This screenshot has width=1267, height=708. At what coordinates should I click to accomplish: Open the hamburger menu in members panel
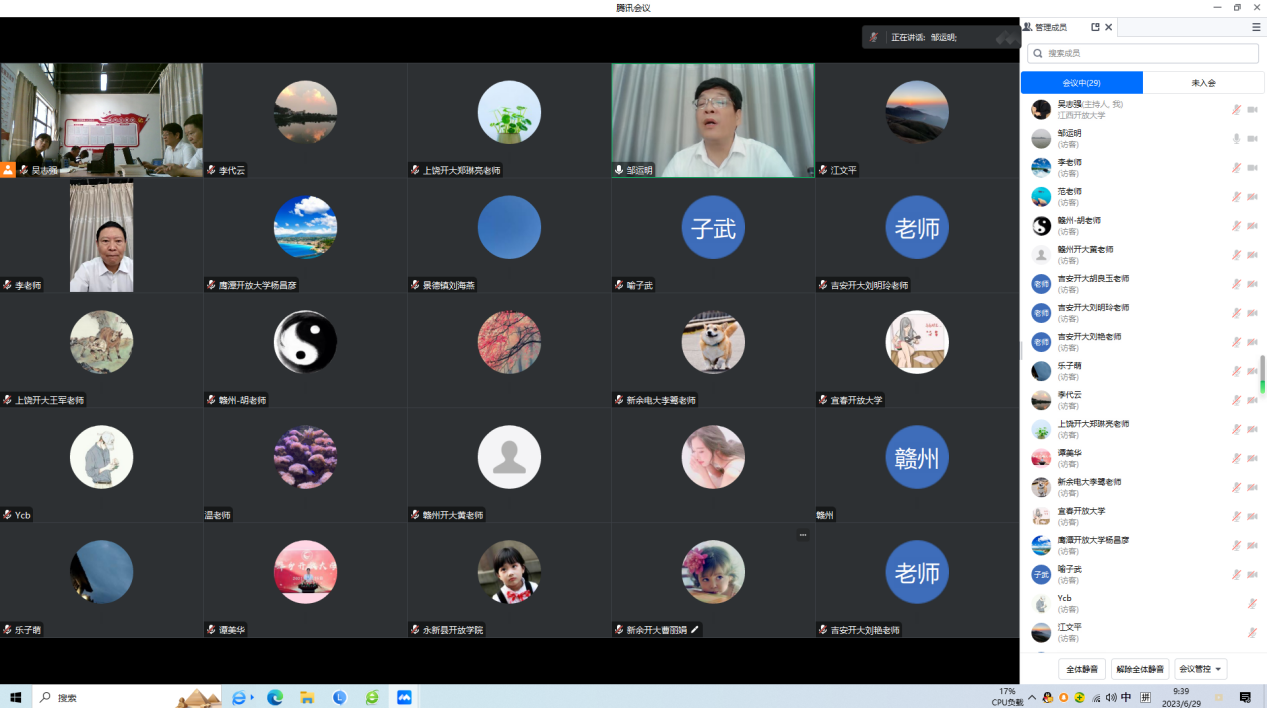(1256, 27)
